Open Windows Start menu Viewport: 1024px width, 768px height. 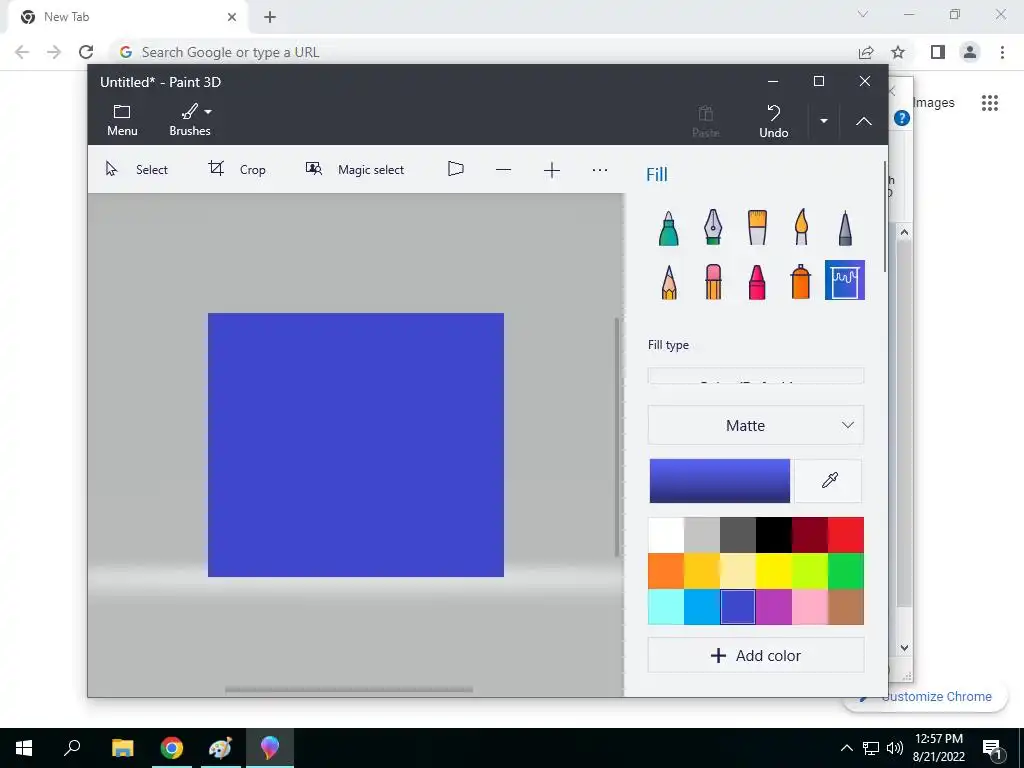tap(24, 748)
